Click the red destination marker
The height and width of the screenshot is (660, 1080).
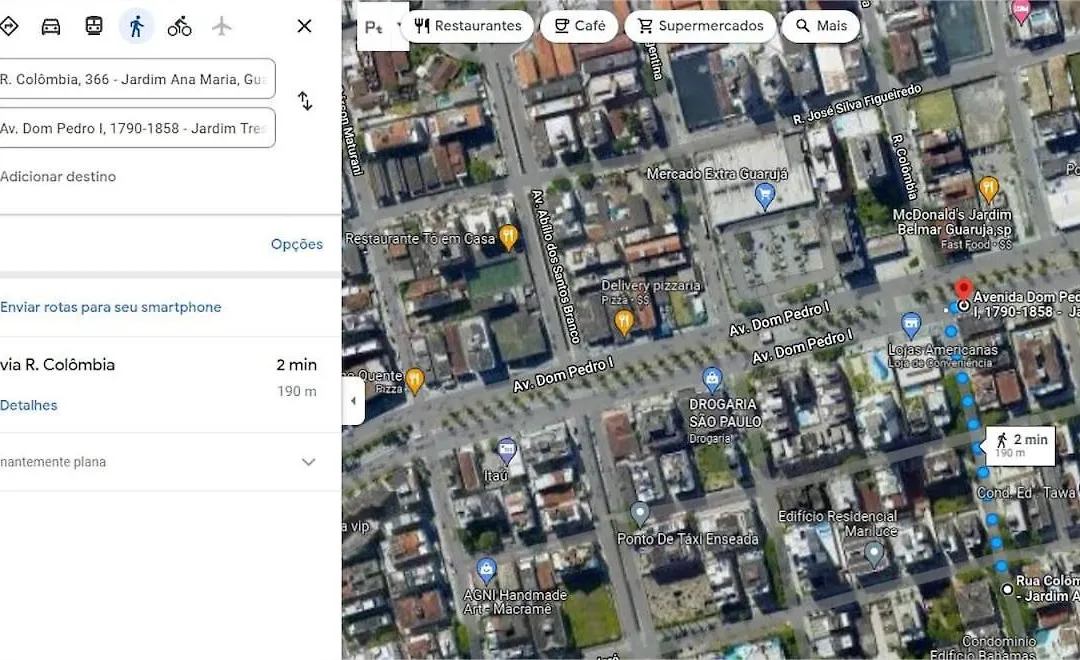coord(964,289)
